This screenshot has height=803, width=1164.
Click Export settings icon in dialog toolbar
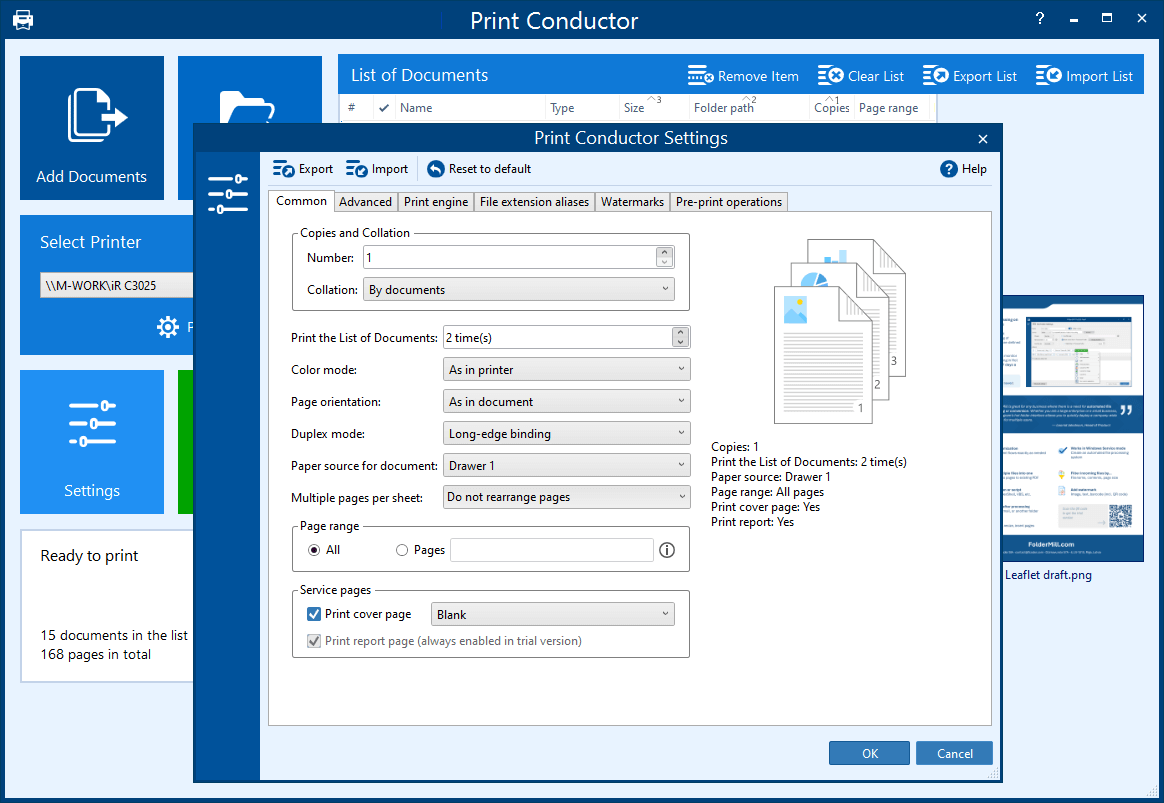[x=283, y=169]
